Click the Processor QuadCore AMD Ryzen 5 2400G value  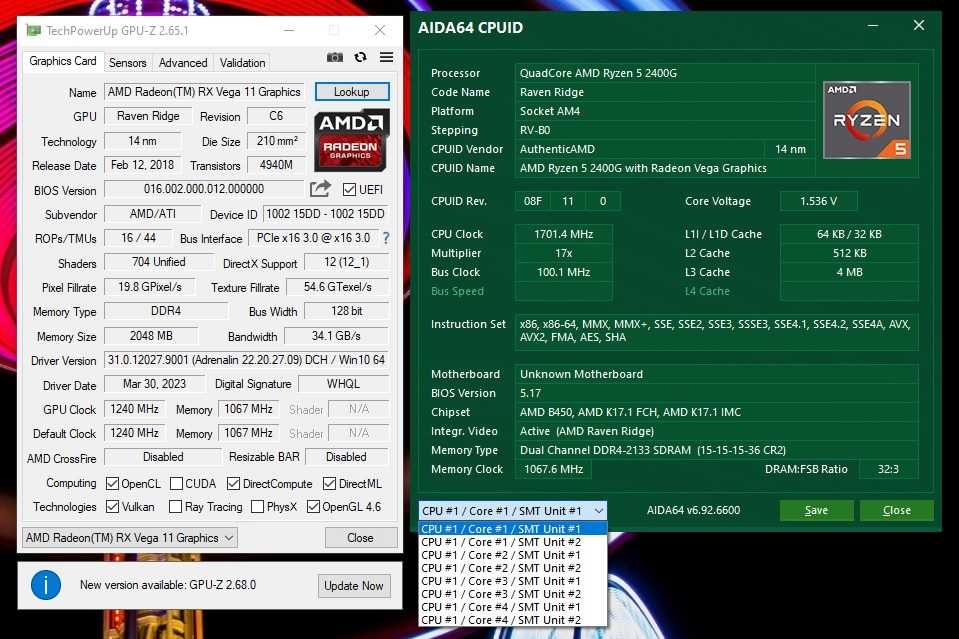[x=664, y=73]
